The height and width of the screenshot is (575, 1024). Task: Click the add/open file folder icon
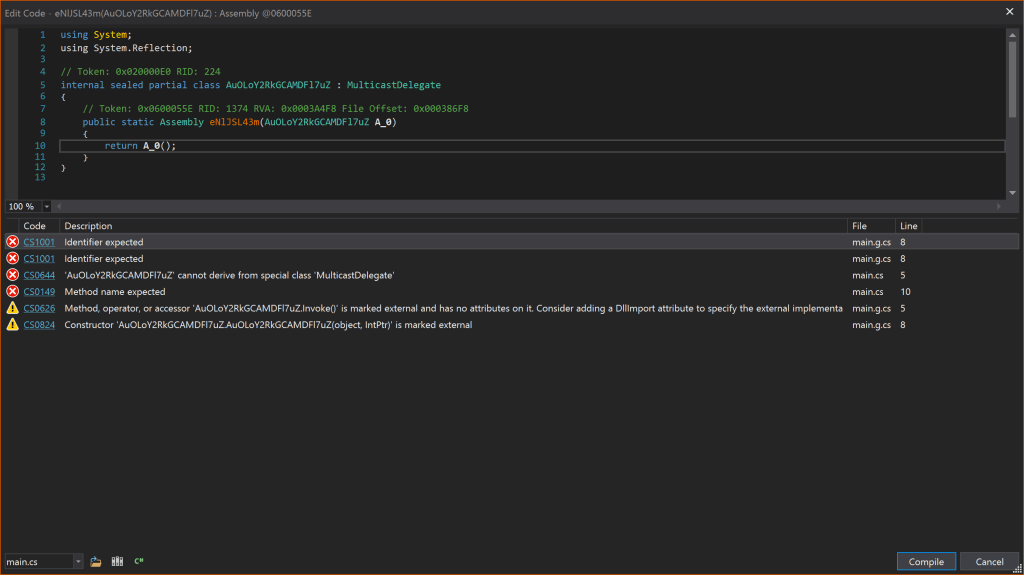pos(96,562)
